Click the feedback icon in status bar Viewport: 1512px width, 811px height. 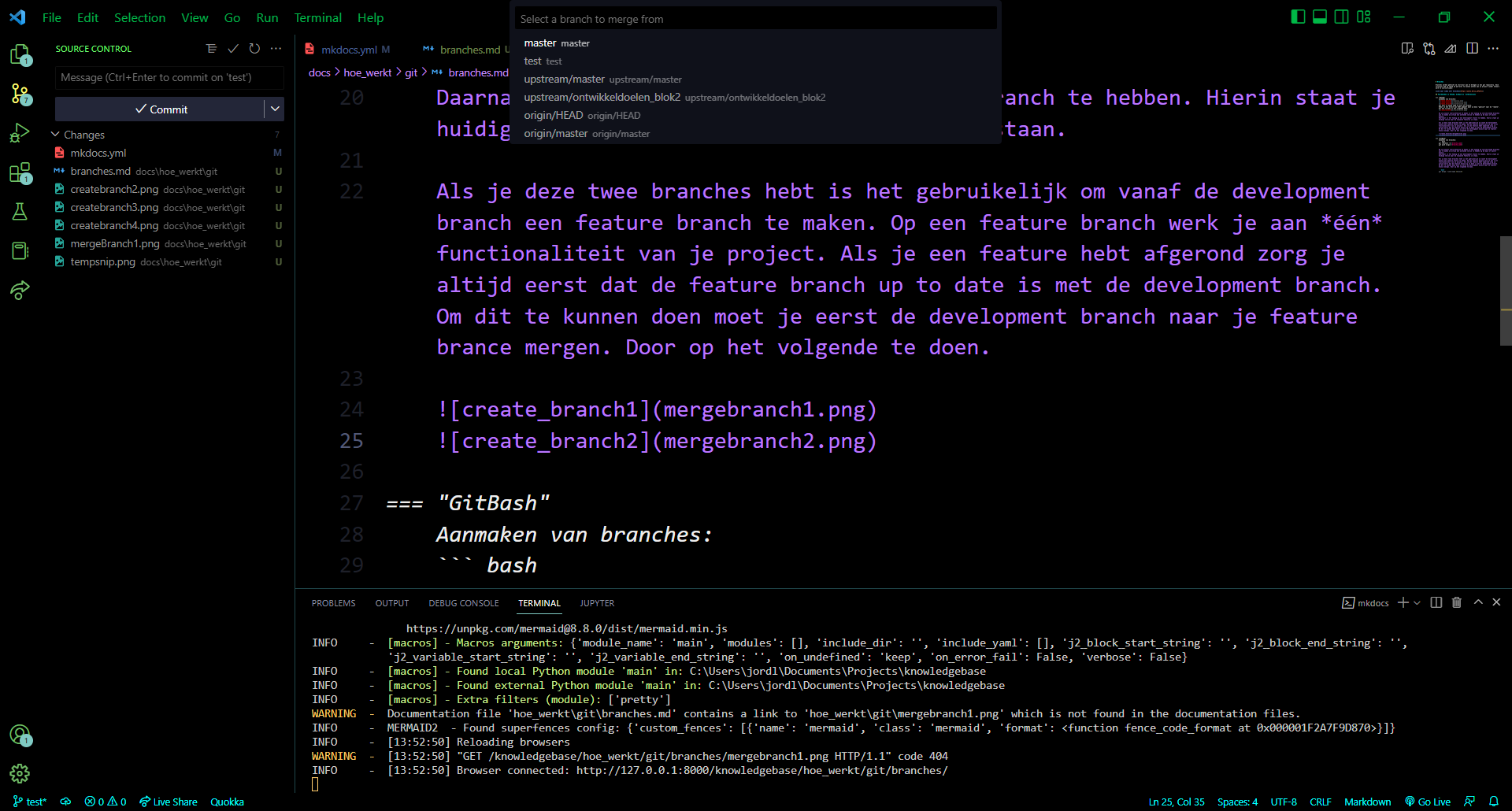pos(1469,802)
